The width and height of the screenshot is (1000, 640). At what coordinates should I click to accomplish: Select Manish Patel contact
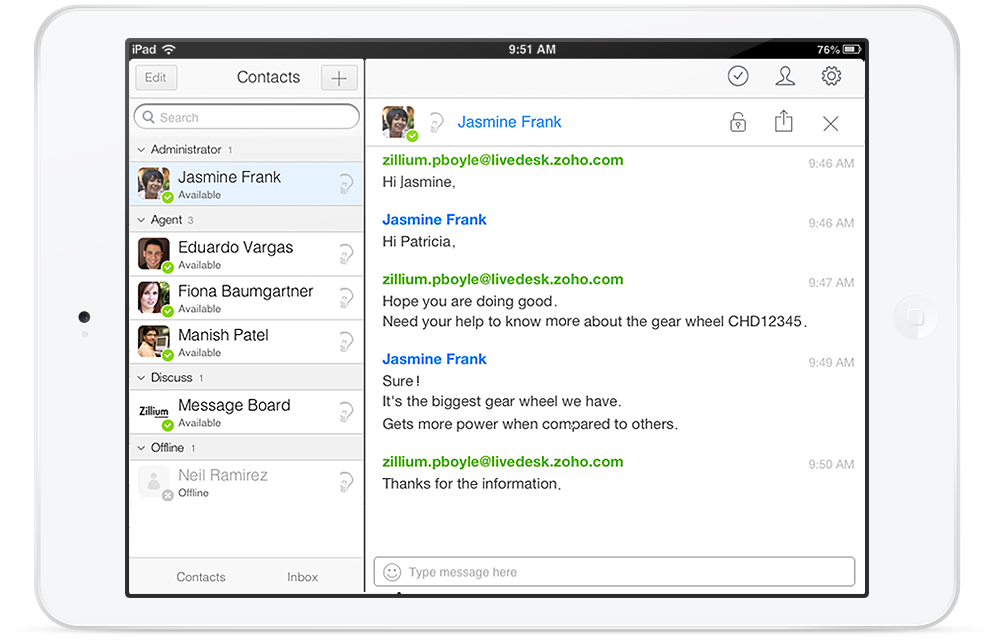[247, 342]
